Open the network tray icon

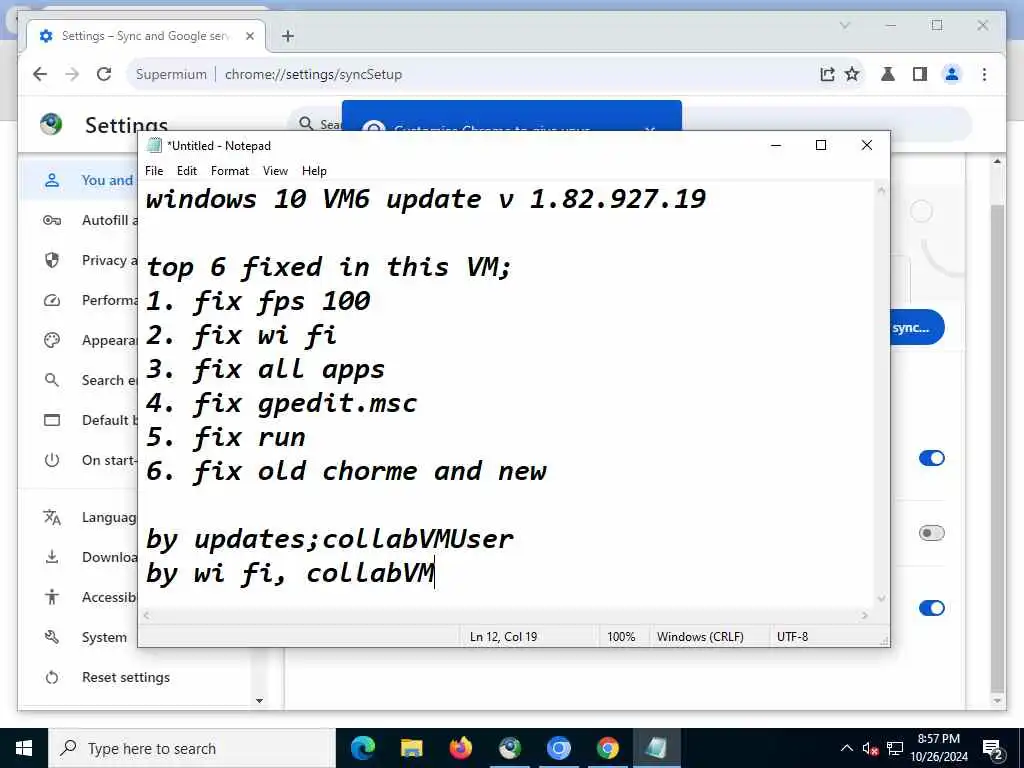895,748
